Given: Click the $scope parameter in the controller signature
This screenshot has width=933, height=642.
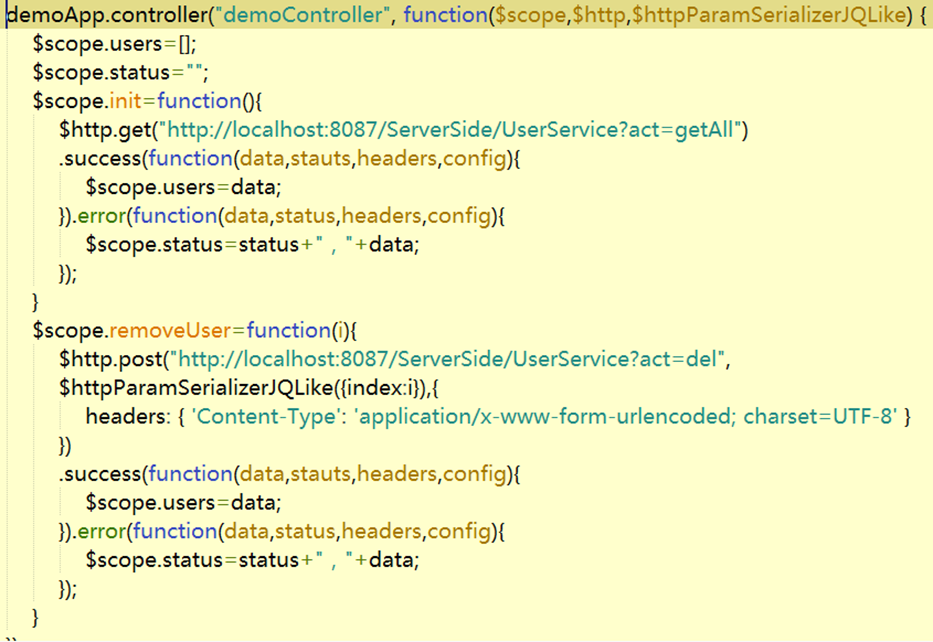Looking at the screenshot, I should (530, 14).
